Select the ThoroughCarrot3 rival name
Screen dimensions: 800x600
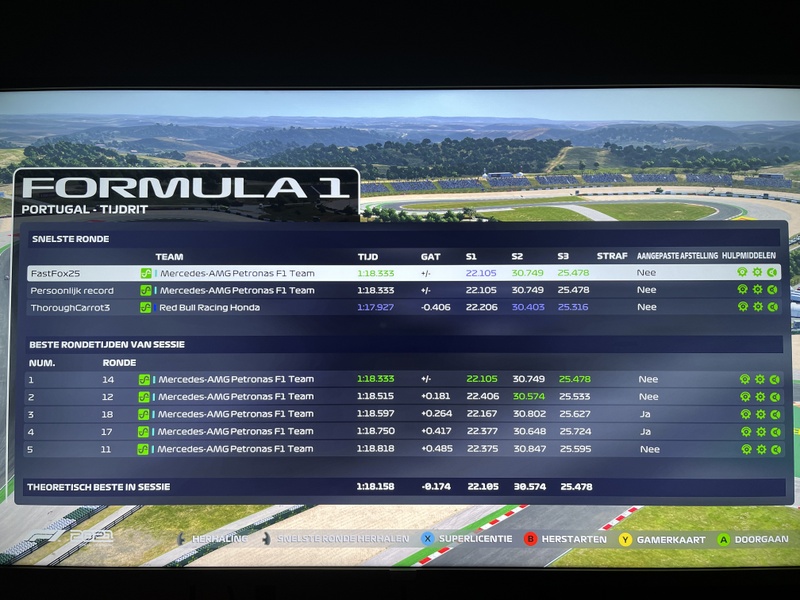coord(70,308)
